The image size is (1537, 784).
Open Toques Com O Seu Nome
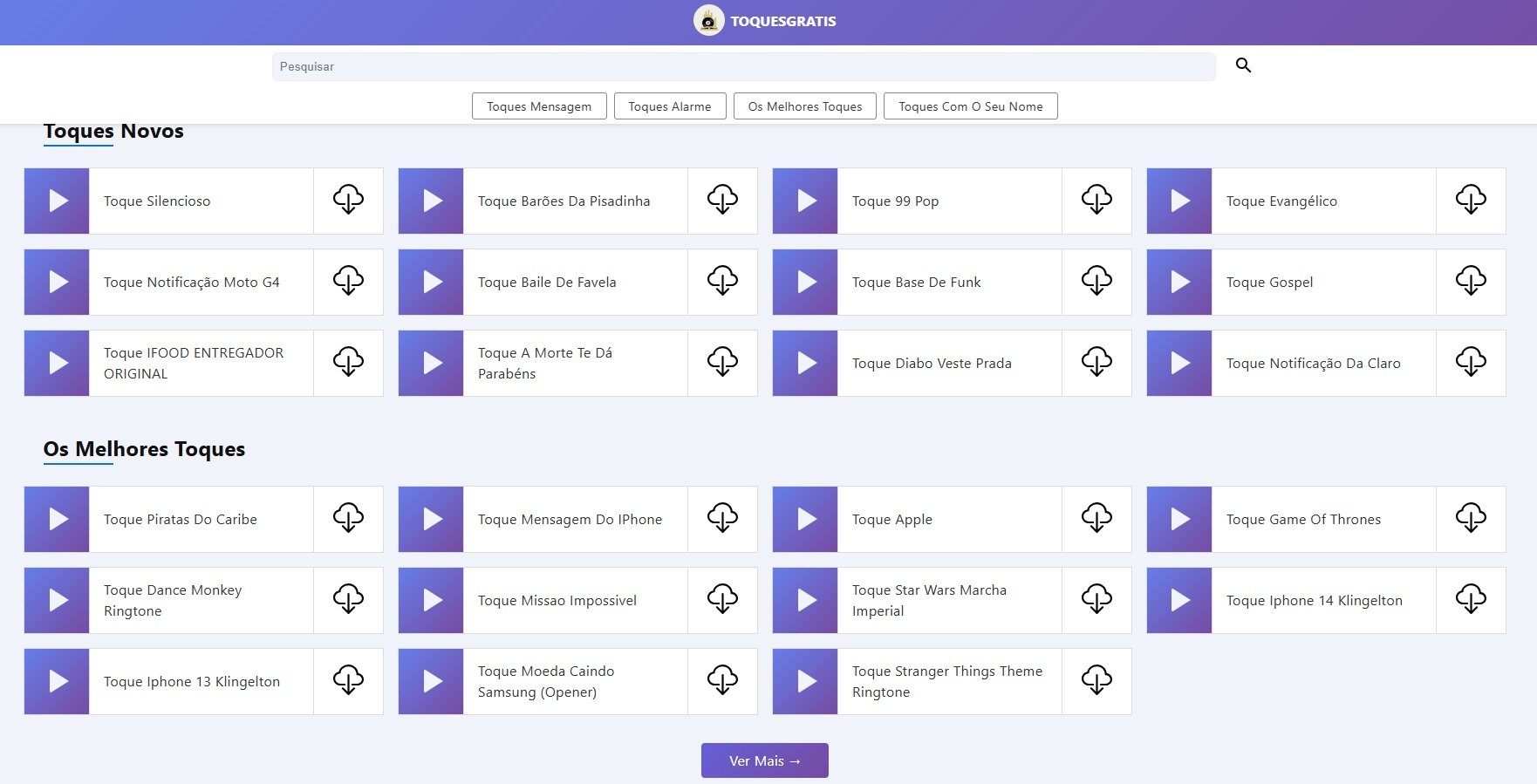click(x=971, y=106)
